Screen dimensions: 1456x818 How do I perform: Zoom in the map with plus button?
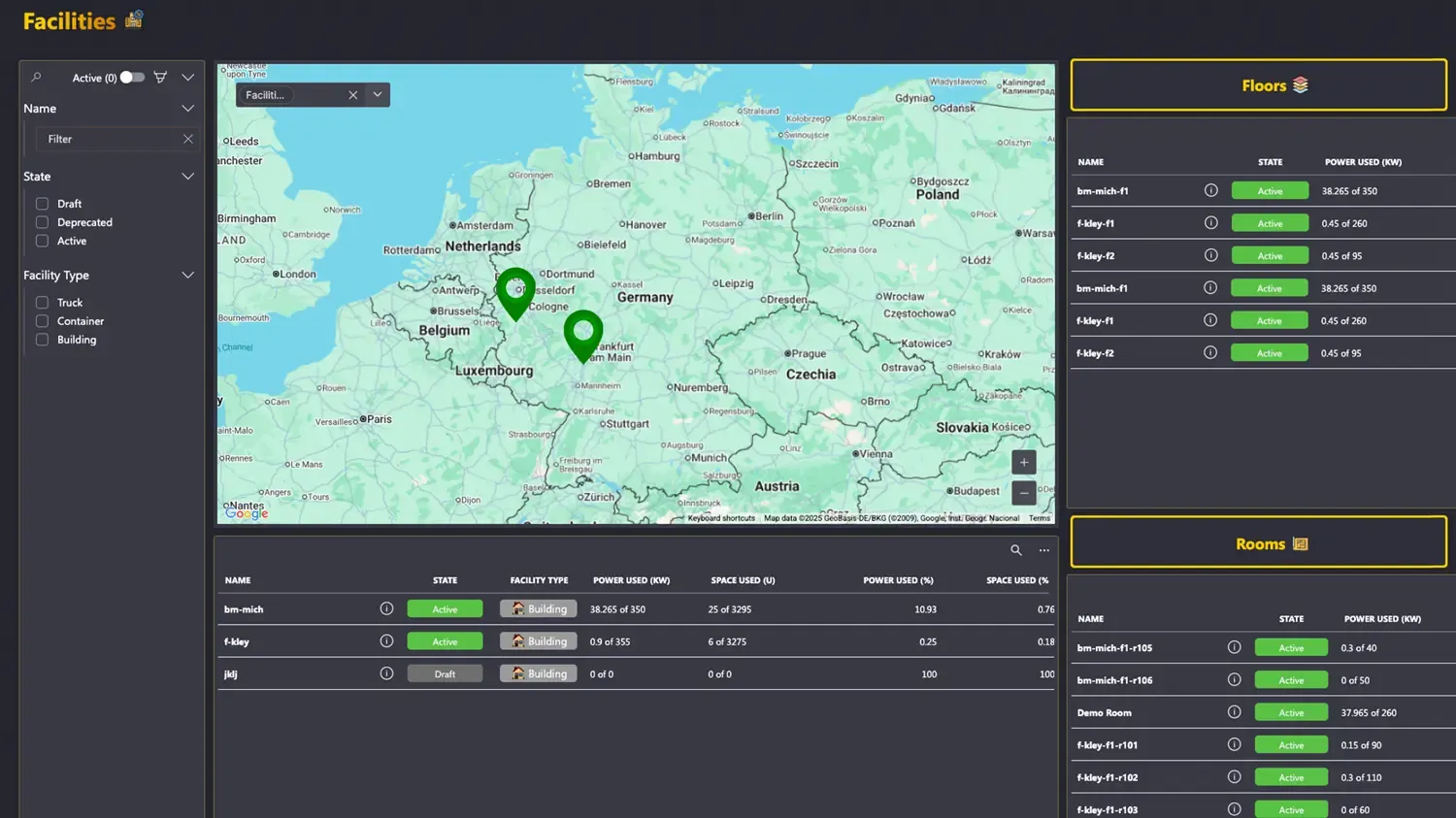click(1024, 462)
